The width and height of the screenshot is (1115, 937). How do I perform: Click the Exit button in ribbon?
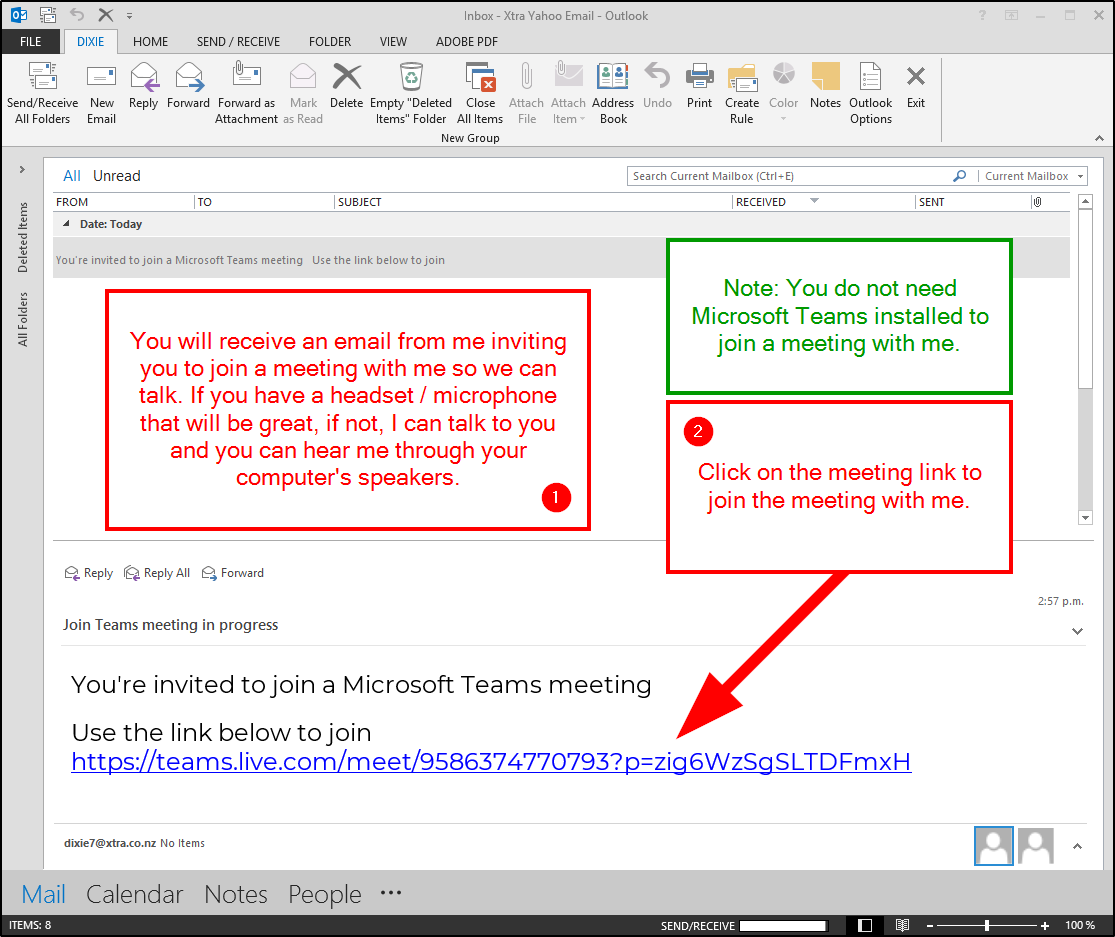916,86
